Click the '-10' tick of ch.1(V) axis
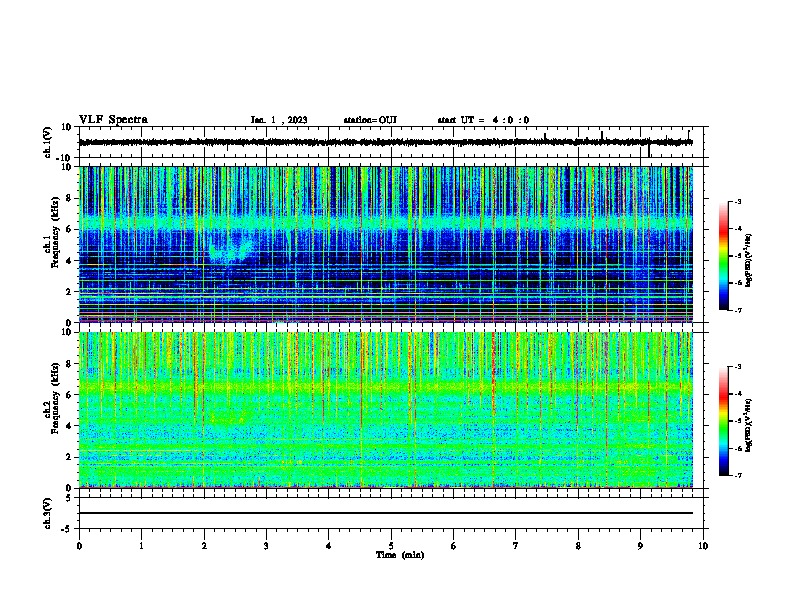The height and width of the screenshot is (612, 792). (x=64, y=158)
